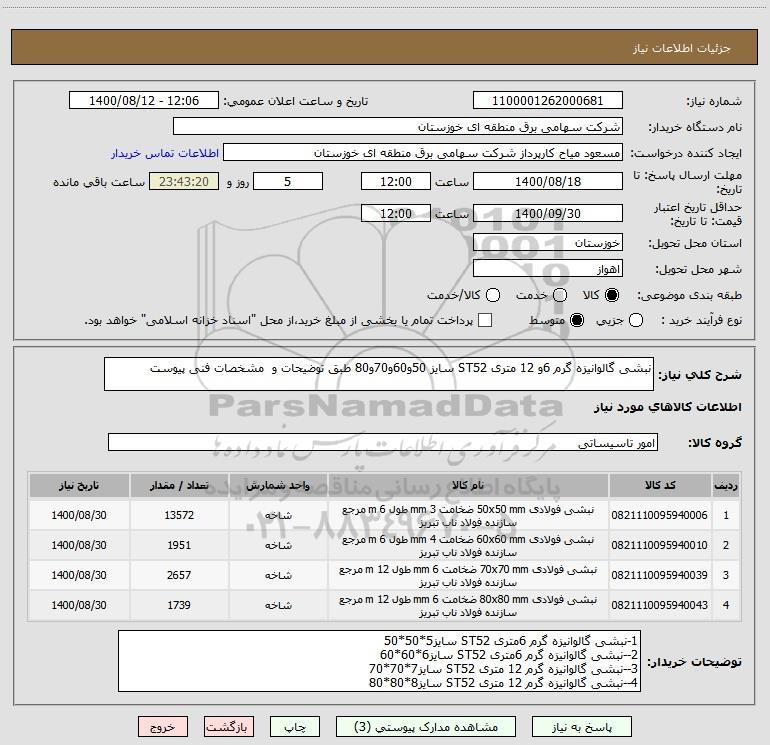Click the مشاهده مدارک پیوستی (3) button
770x745 pixels.
[426, 727]
